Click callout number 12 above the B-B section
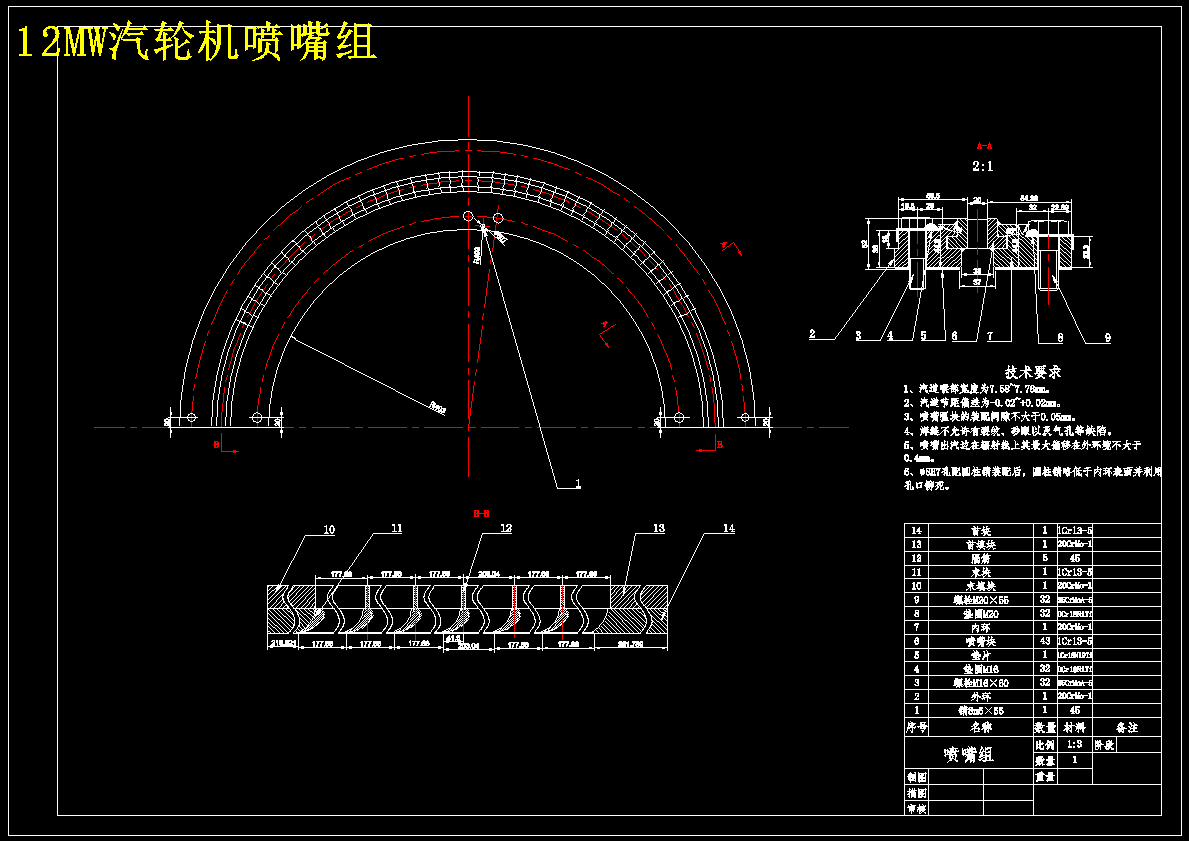This screenshot has width=1189, height=841. tap(506, 528)
